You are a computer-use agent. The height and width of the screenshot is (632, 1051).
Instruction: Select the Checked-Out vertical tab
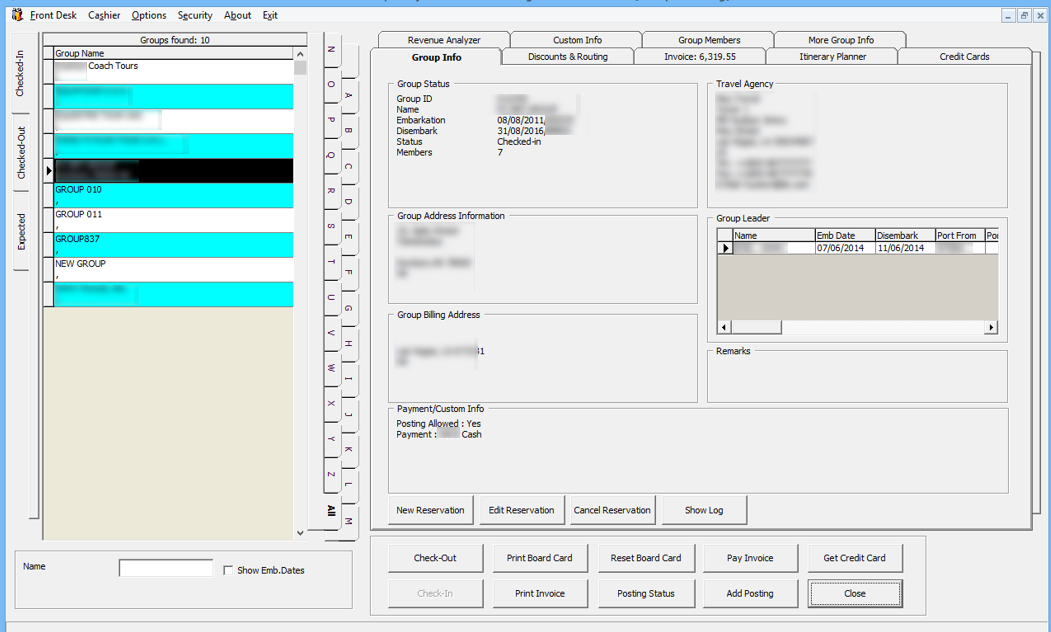[21, 152]
